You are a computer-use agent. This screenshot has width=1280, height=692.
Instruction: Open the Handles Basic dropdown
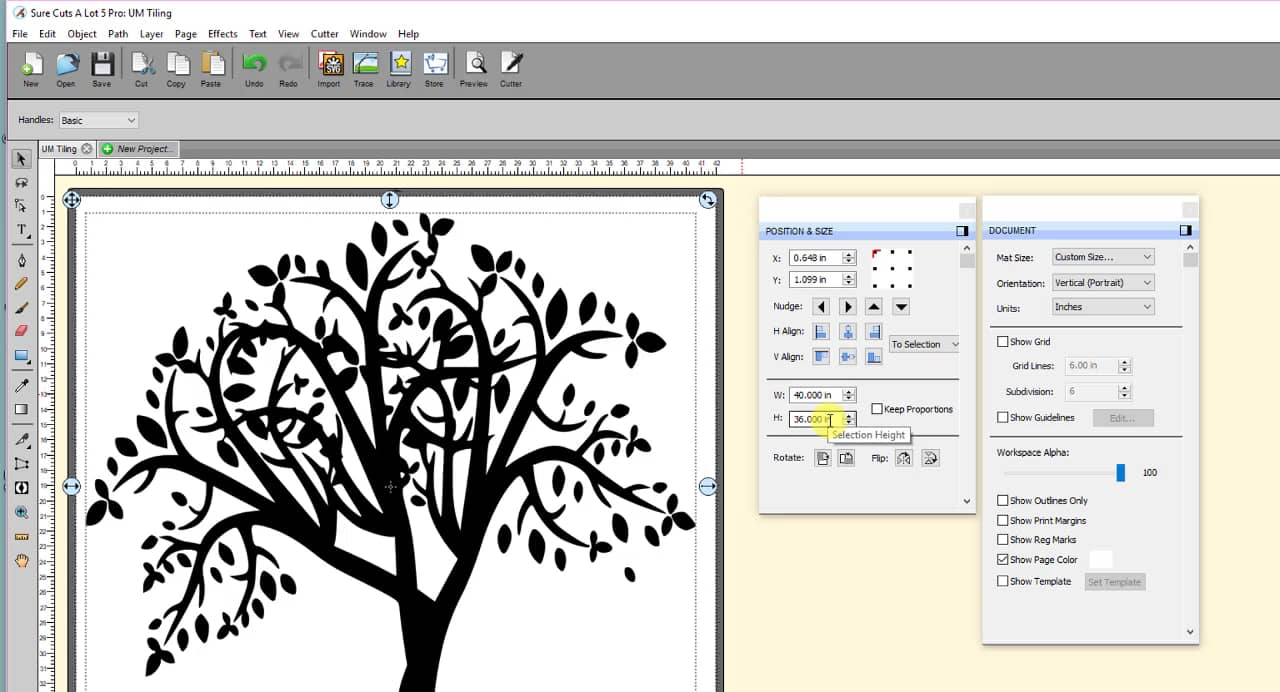click(x=98, y=120)
